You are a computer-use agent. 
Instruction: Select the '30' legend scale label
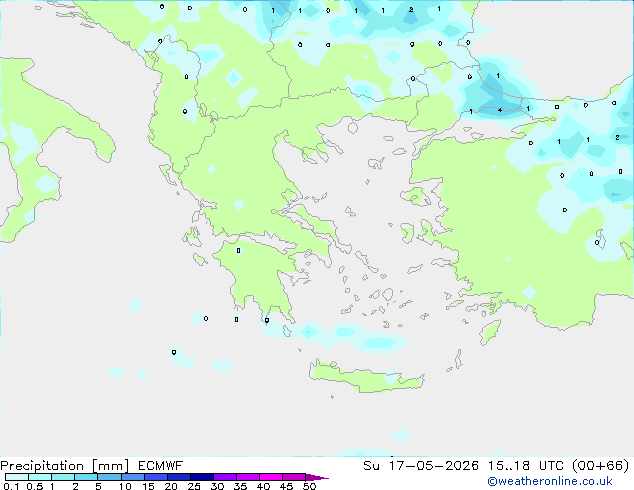point(217,486)
